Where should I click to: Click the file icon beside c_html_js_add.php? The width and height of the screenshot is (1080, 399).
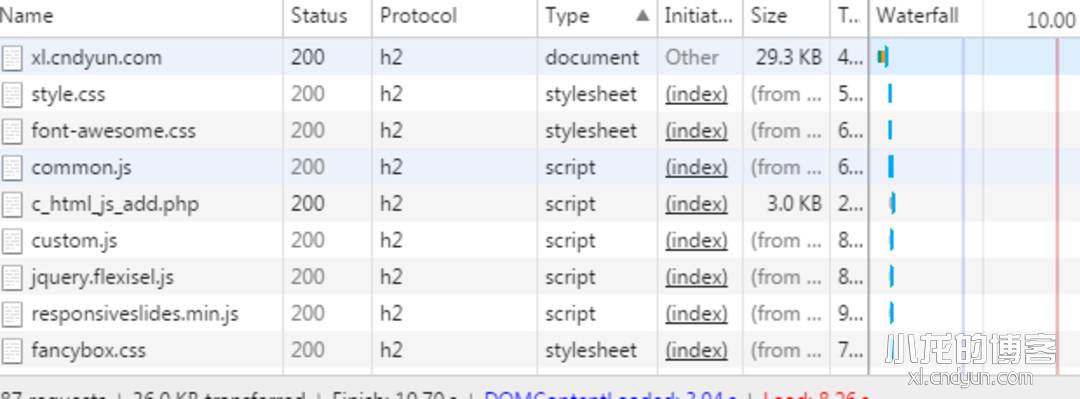click(x=12, y=204)
